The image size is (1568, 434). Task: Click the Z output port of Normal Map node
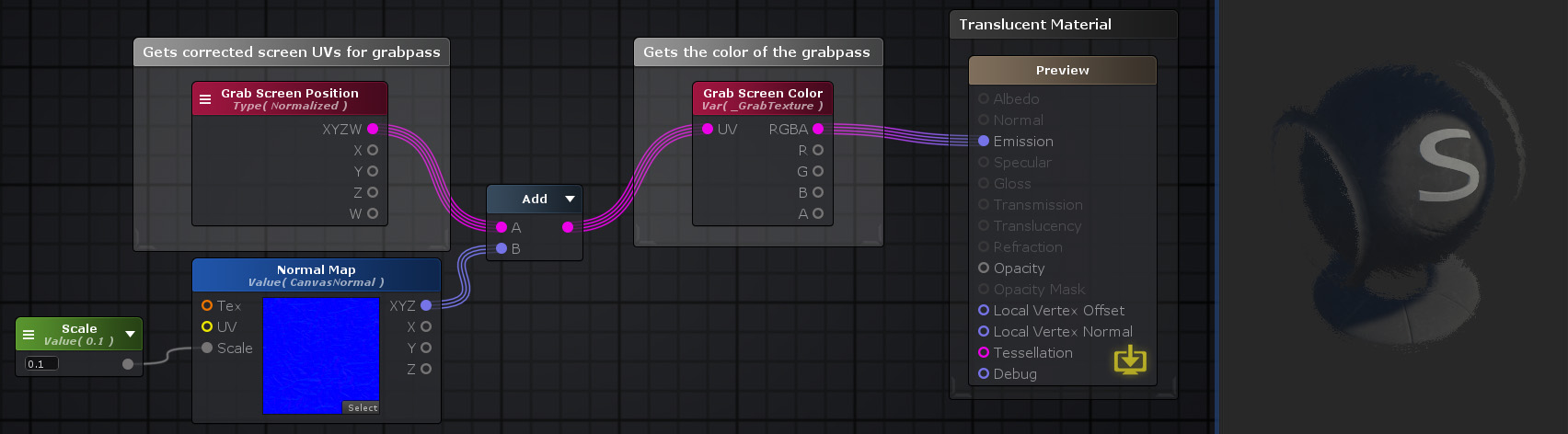click(x=426, y=369)
